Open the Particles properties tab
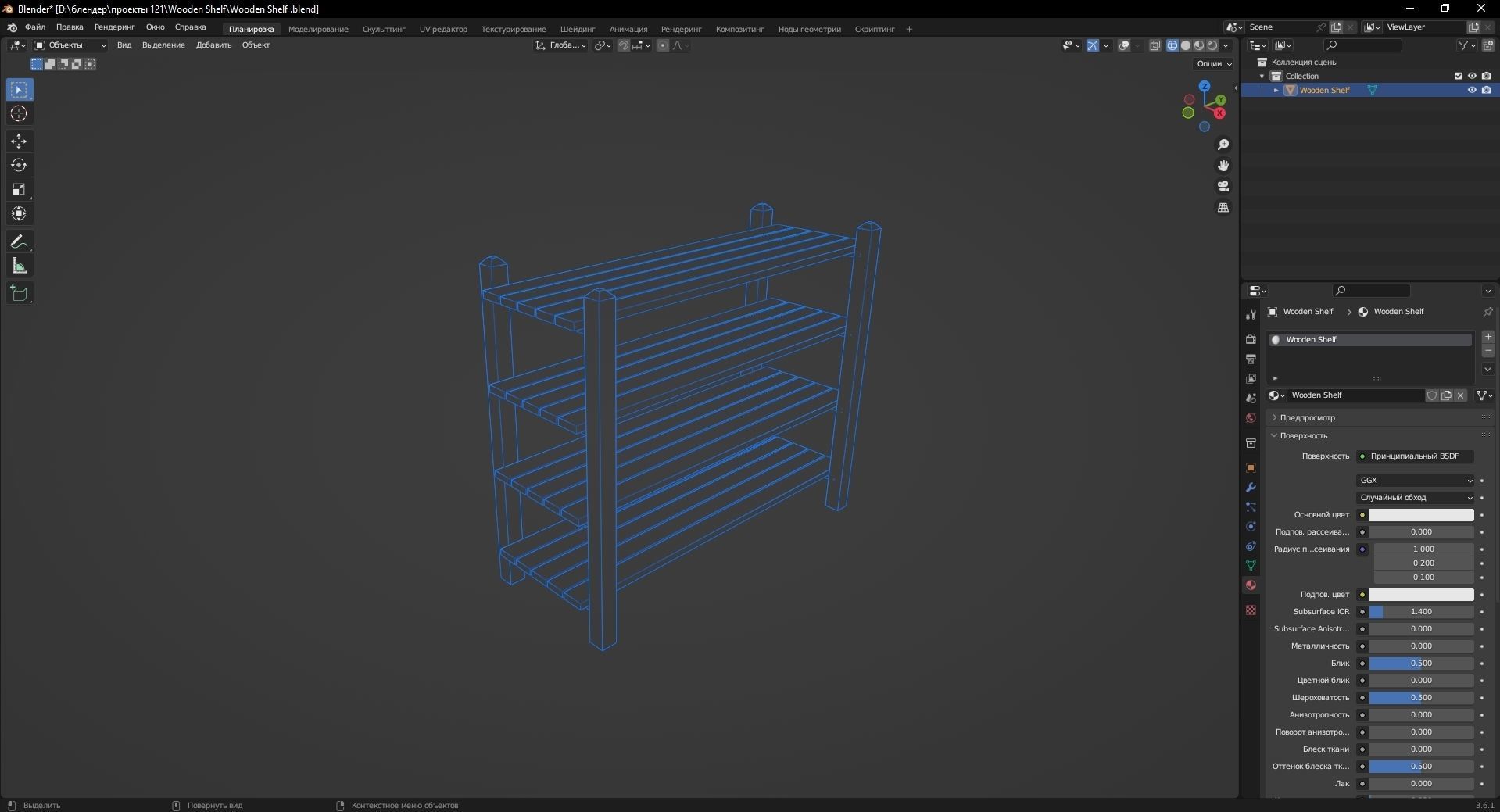 1251,506
